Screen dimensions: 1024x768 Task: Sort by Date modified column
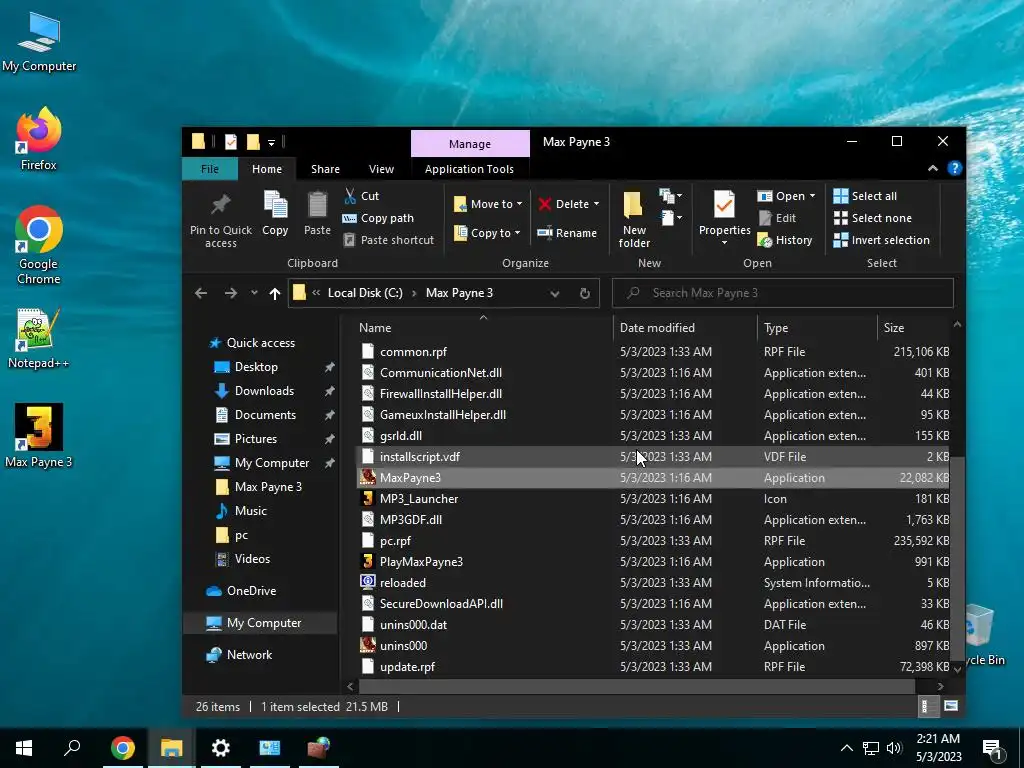pyautogui.click(x=684, y=328)
